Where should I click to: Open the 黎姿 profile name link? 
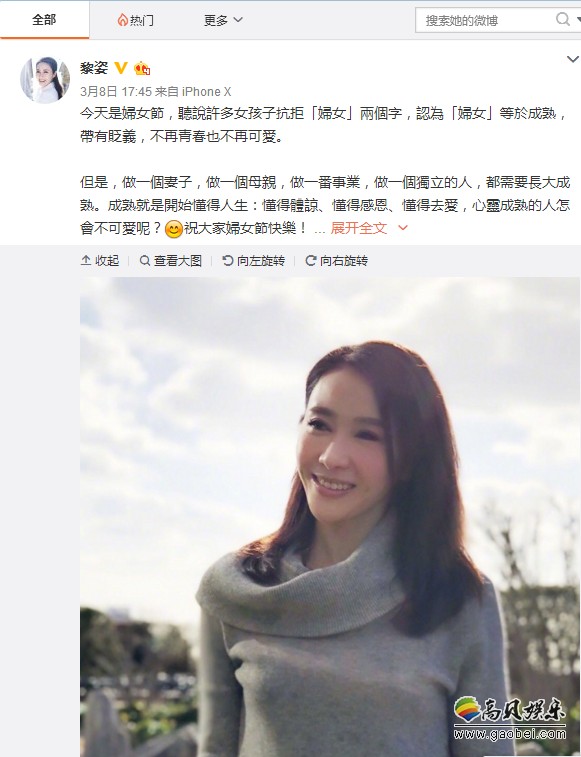[94, 68]
